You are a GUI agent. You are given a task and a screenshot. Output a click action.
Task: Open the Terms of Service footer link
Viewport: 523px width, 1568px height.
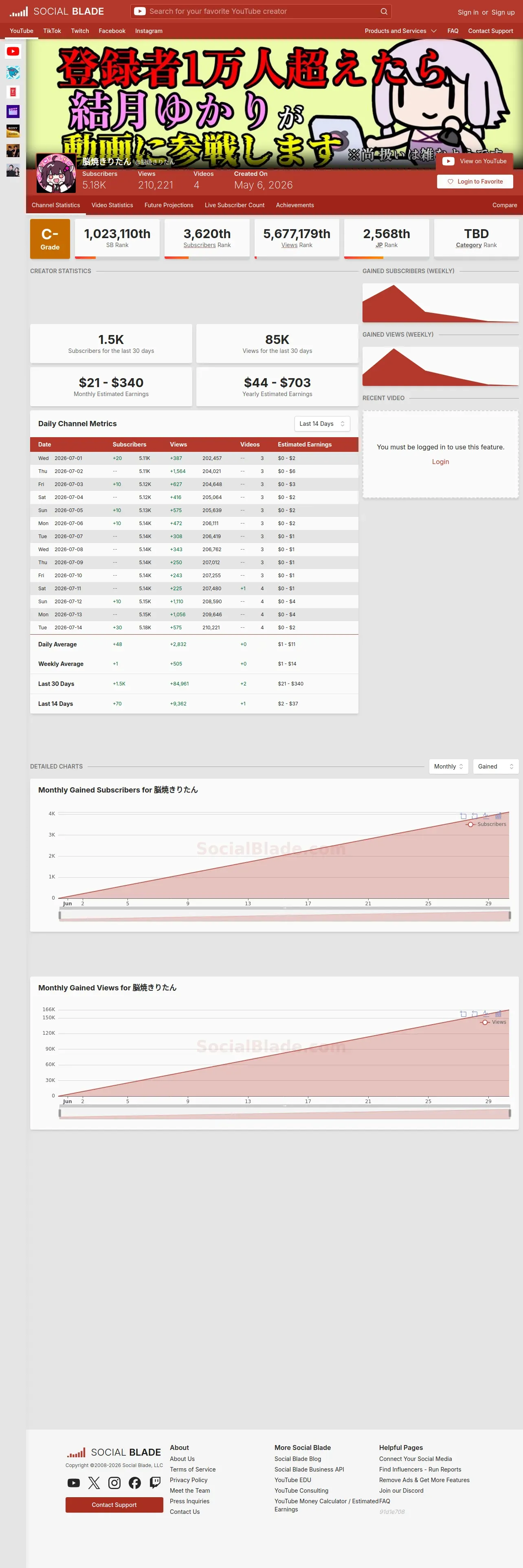click(192, 1469)
